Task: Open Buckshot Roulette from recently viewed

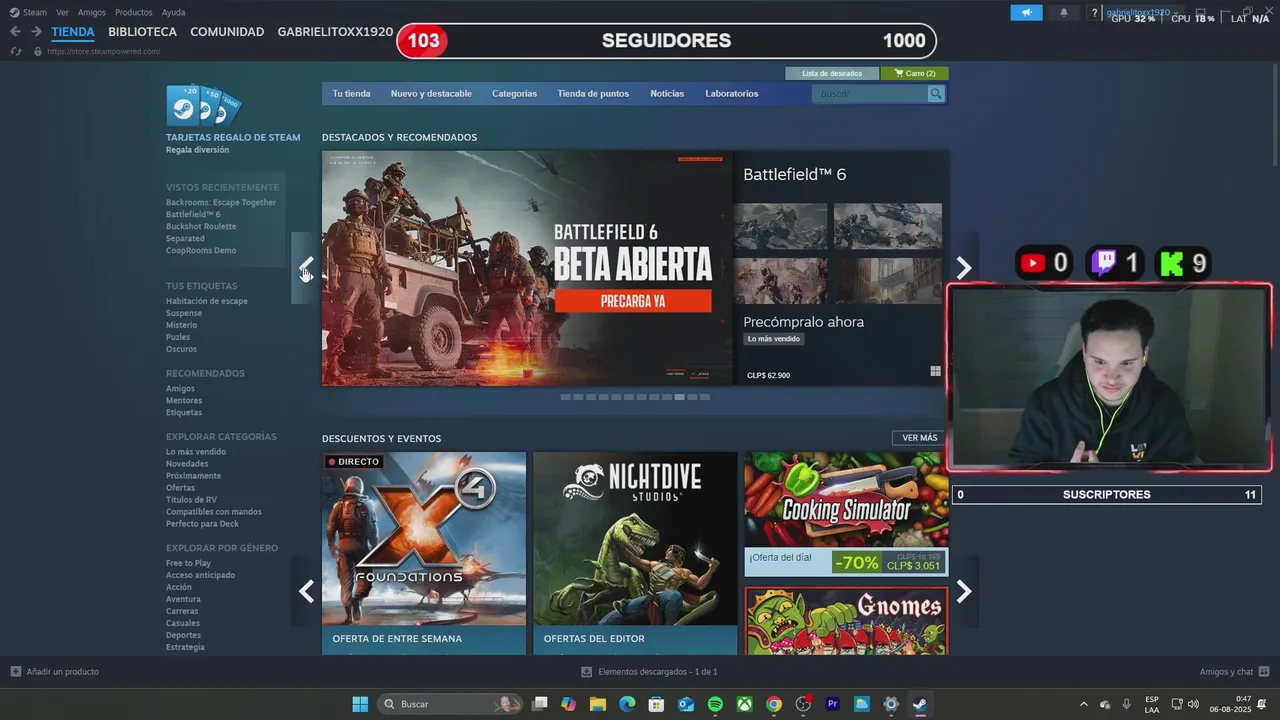Action: pyautogui.click(x=201, y=227)
